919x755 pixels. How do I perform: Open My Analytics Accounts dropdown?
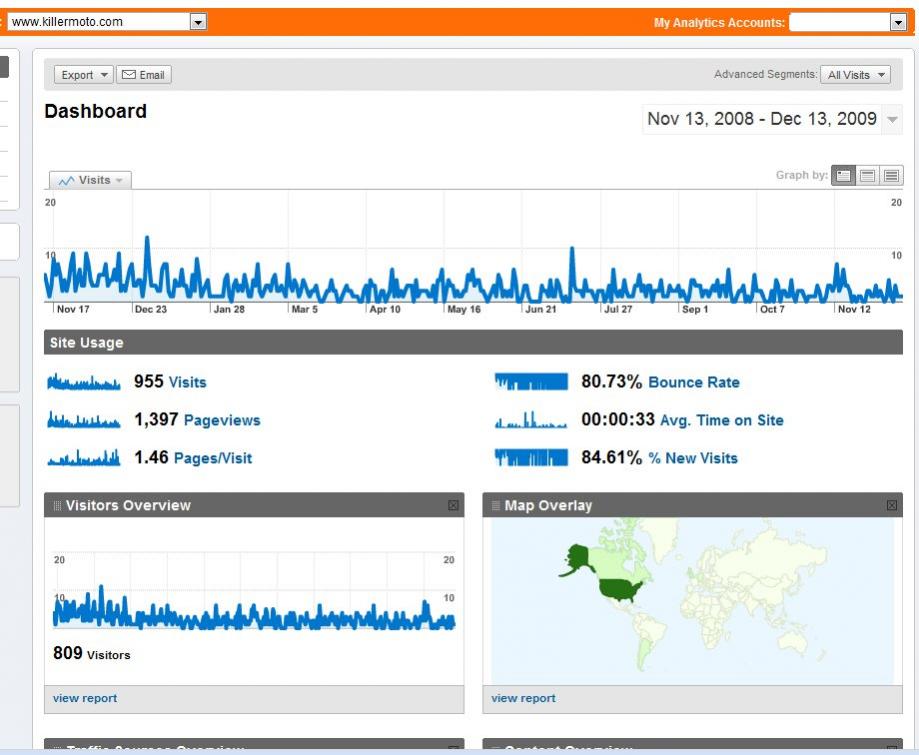(898, 22)
